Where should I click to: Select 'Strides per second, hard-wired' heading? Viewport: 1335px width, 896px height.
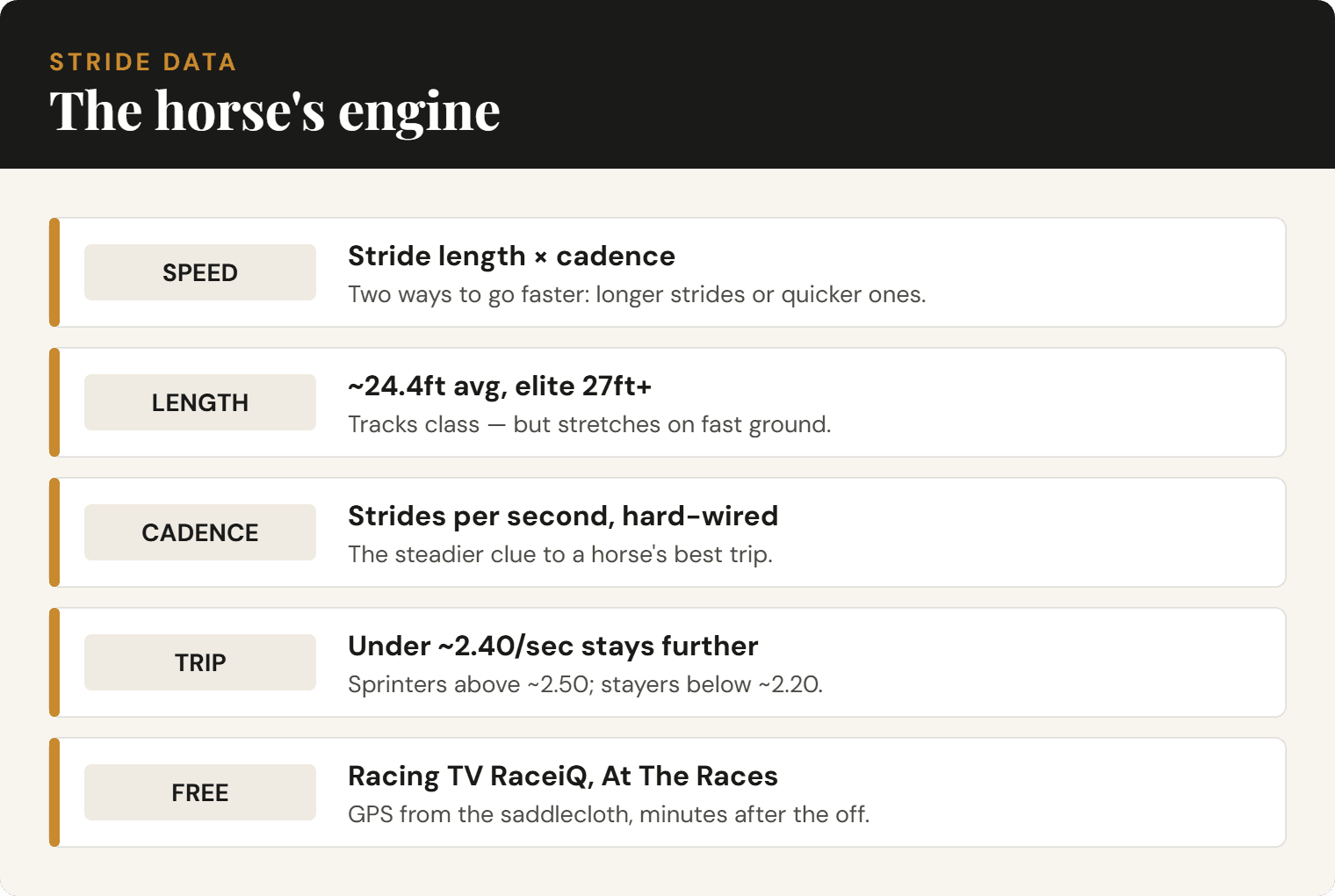click(563, 517)
